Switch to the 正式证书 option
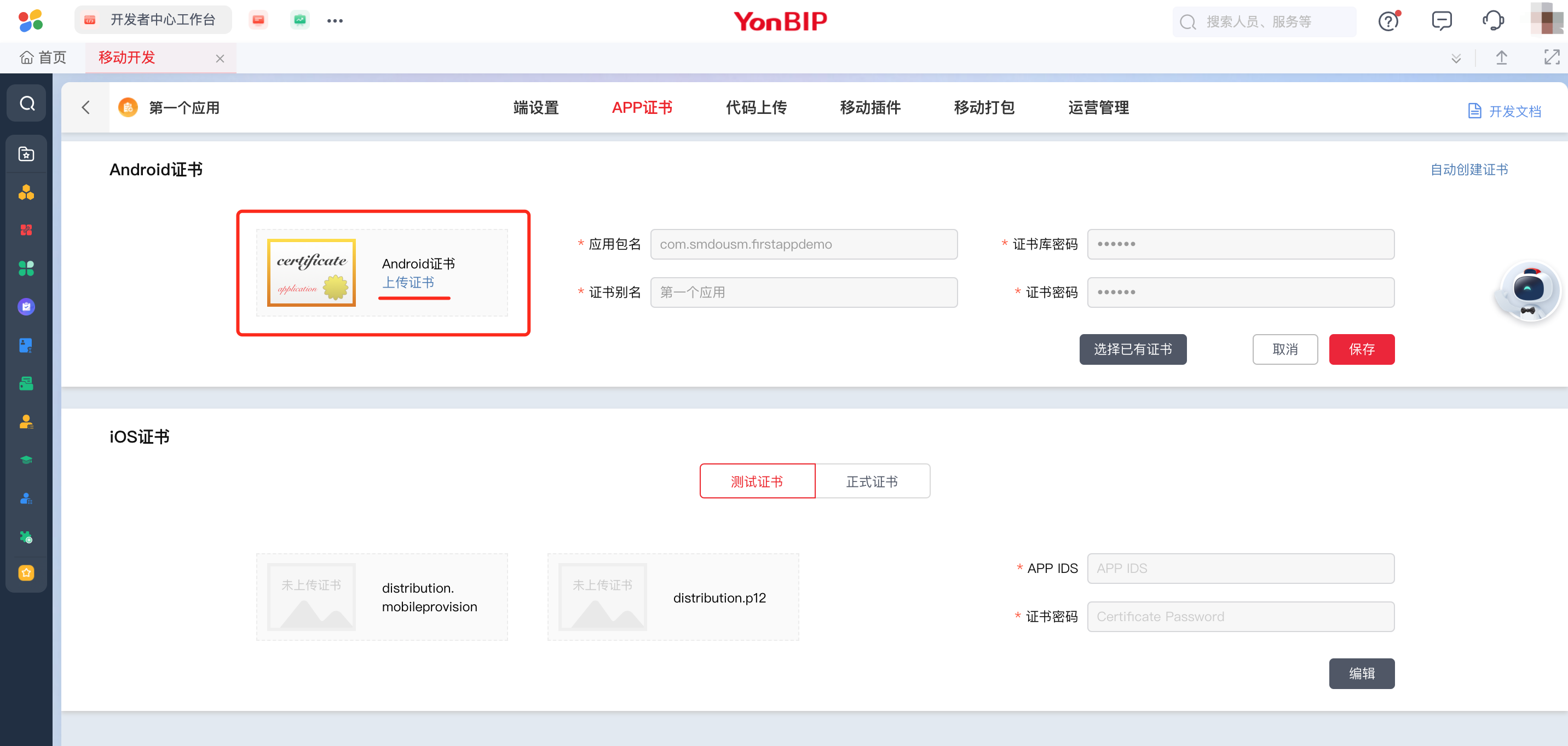The image size is (1568, 746). pyautogui.click(x=872, y=481)
